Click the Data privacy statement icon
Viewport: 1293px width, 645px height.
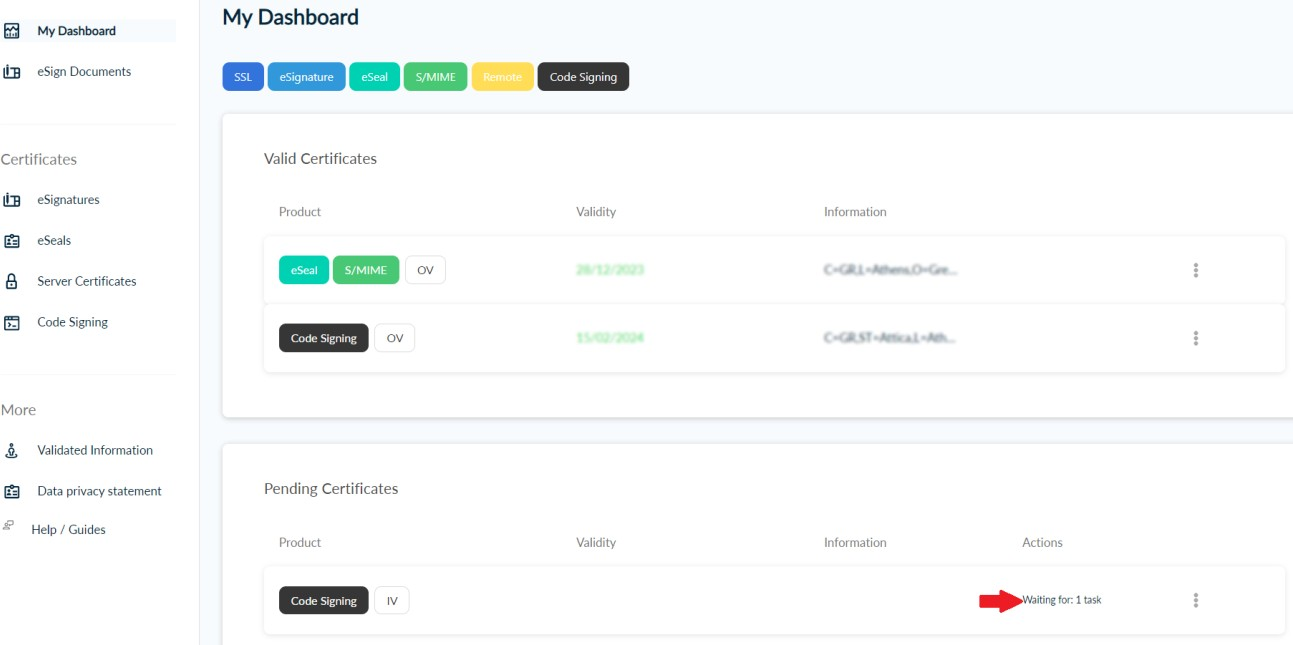pos(12,492)
